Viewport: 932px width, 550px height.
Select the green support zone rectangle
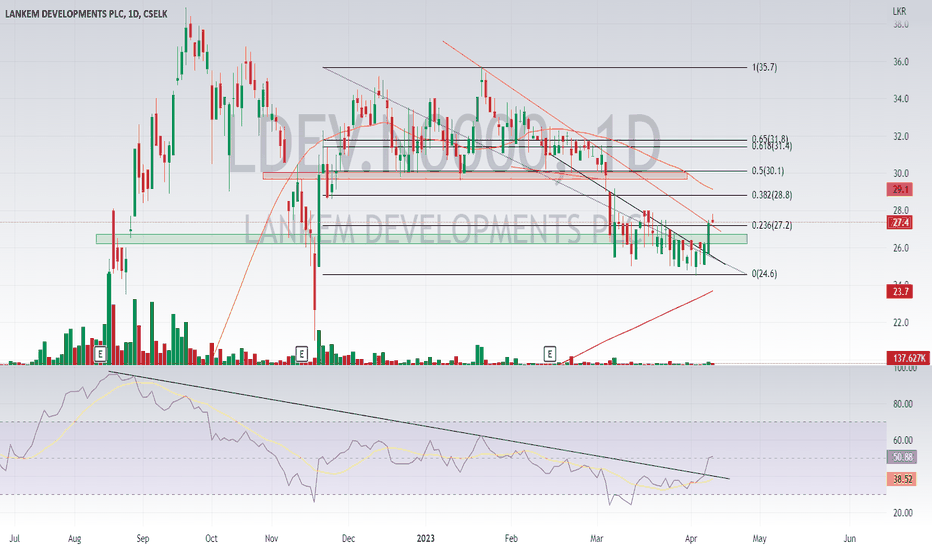[x=421, y=239]
